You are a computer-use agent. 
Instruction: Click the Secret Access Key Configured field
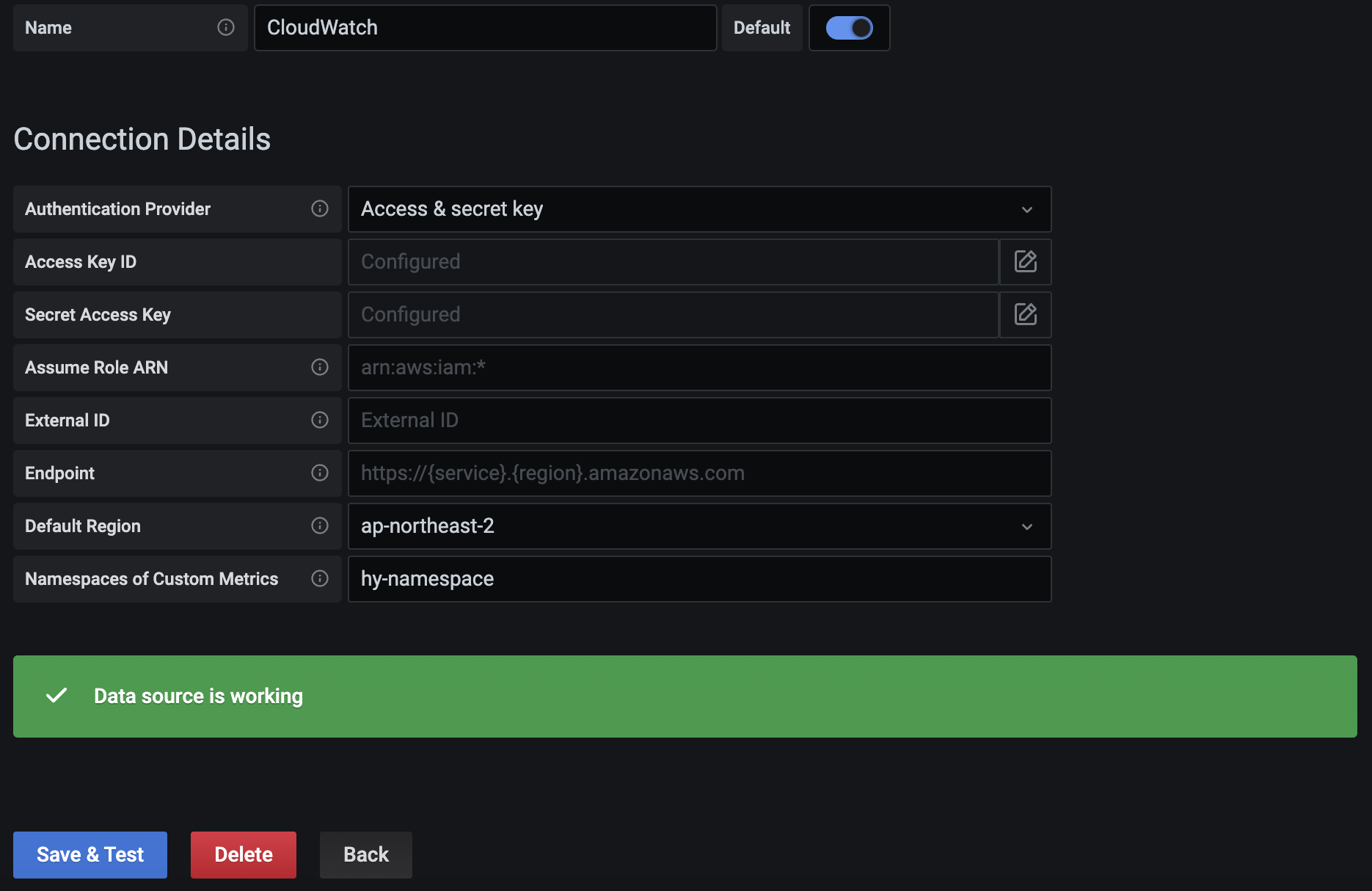click(x=674, y=315)
